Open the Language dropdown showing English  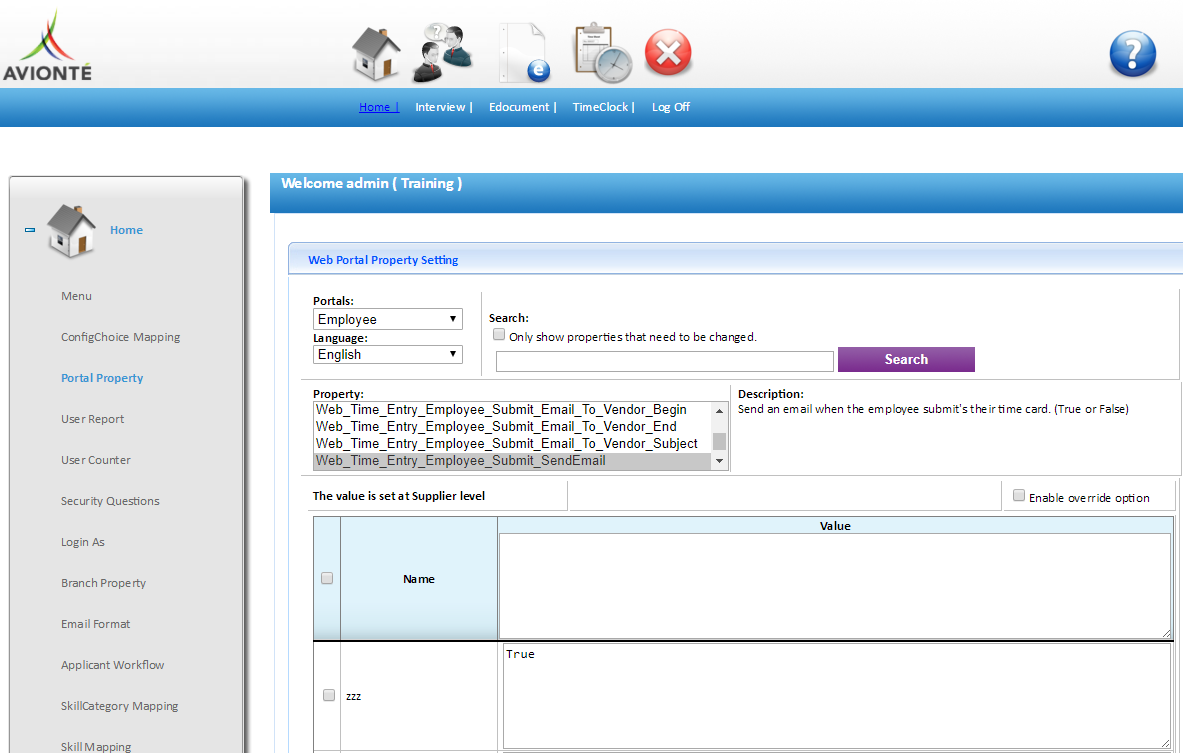(388, 355)
